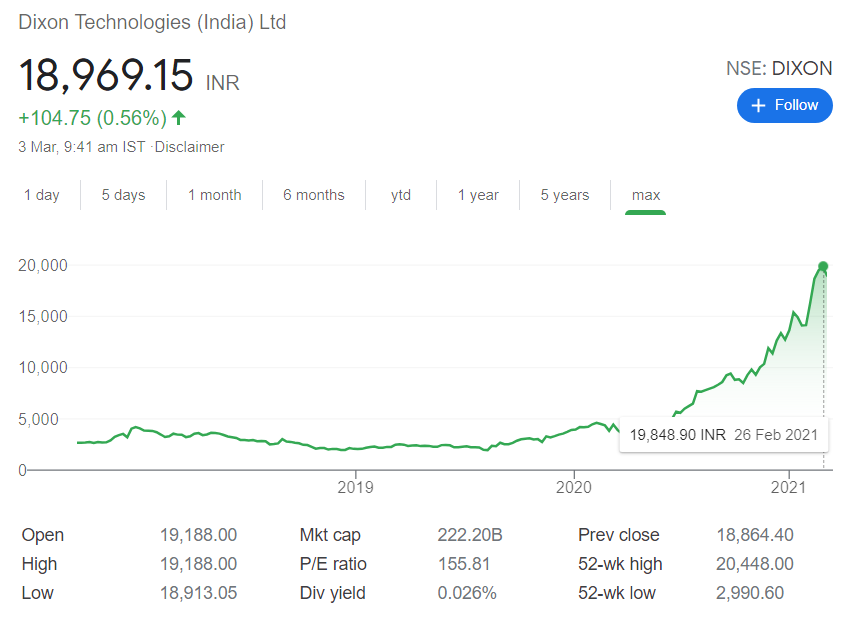Click the +104.75 (0.56%) change text

coord(93,118)
